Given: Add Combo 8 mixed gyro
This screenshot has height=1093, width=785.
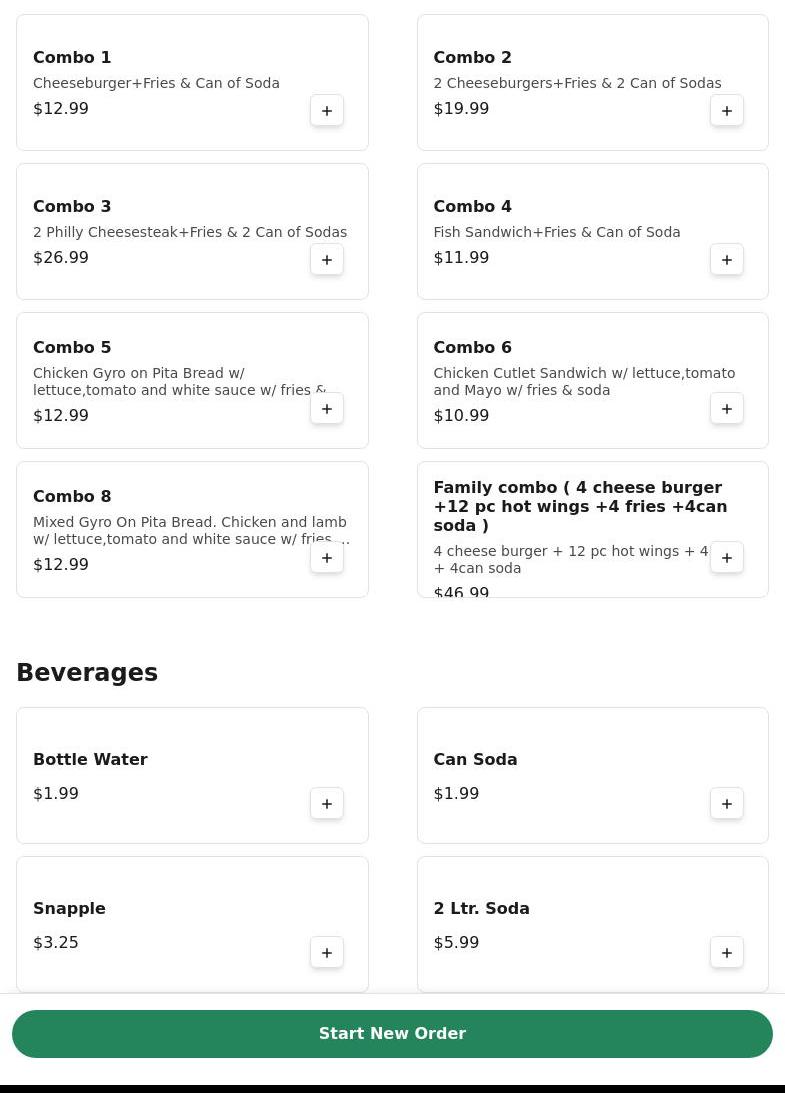Looking at the screenshot, I should coord(327,558).
